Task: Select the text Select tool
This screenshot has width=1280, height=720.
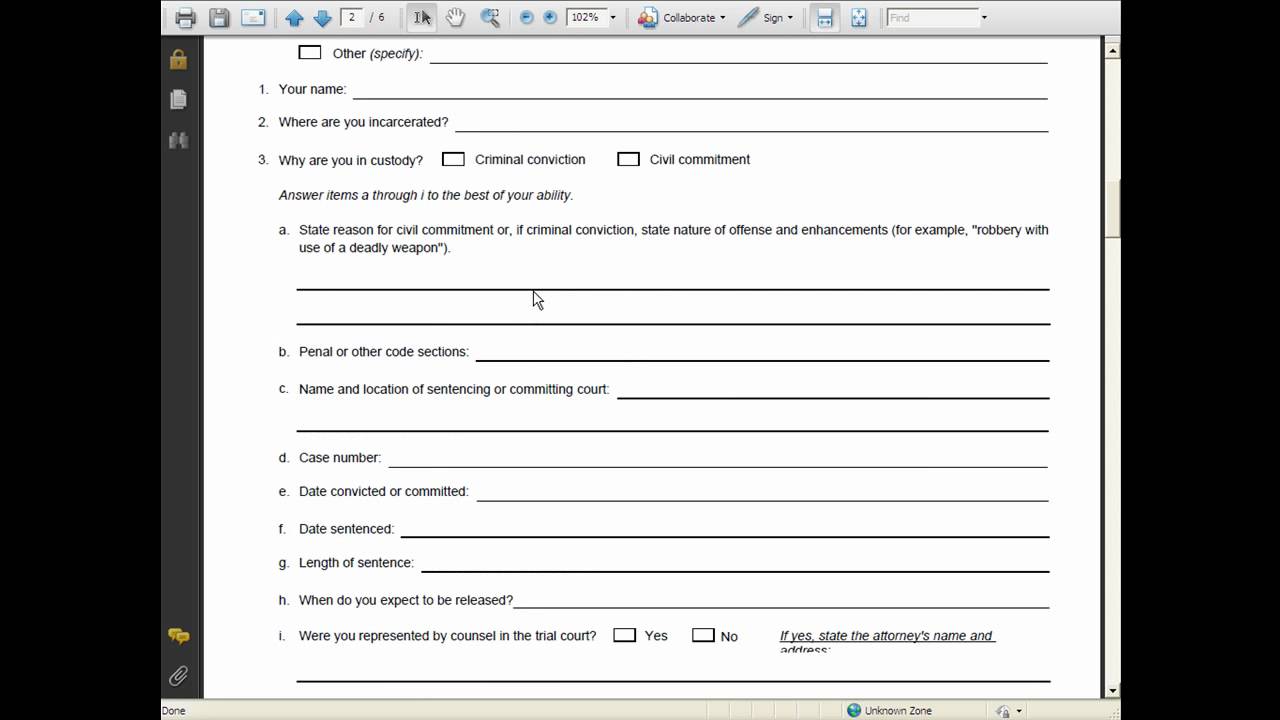Action: coord(422,17)
